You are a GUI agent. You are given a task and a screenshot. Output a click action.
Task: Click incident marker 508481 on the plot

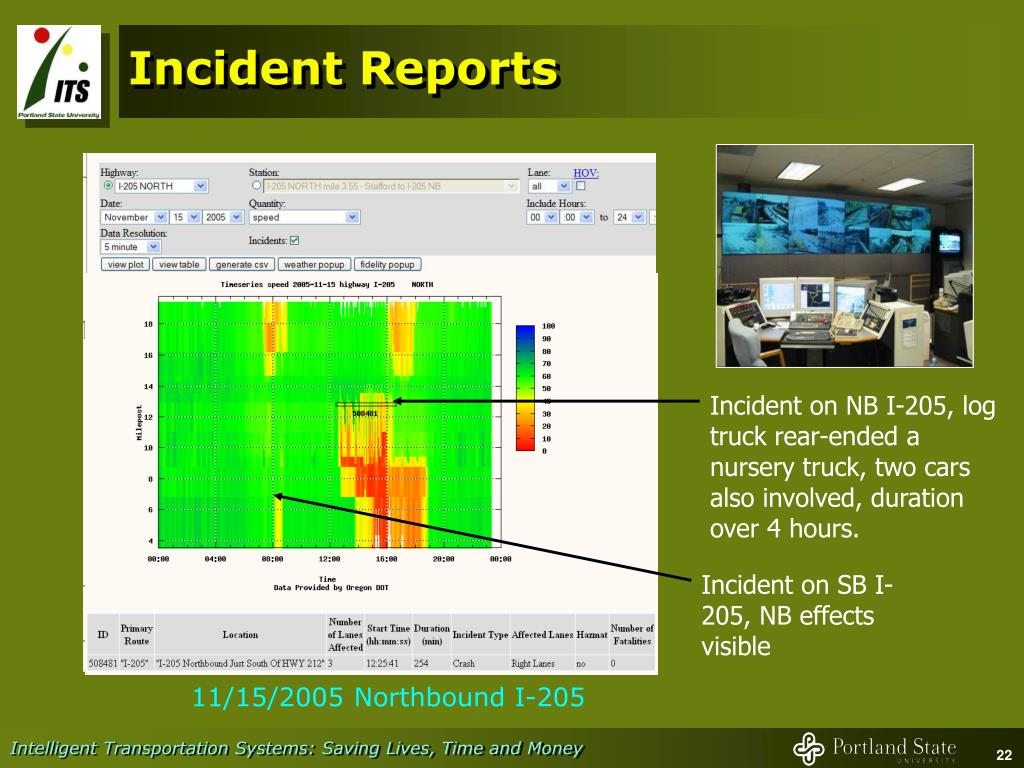[x=365, y=413]
